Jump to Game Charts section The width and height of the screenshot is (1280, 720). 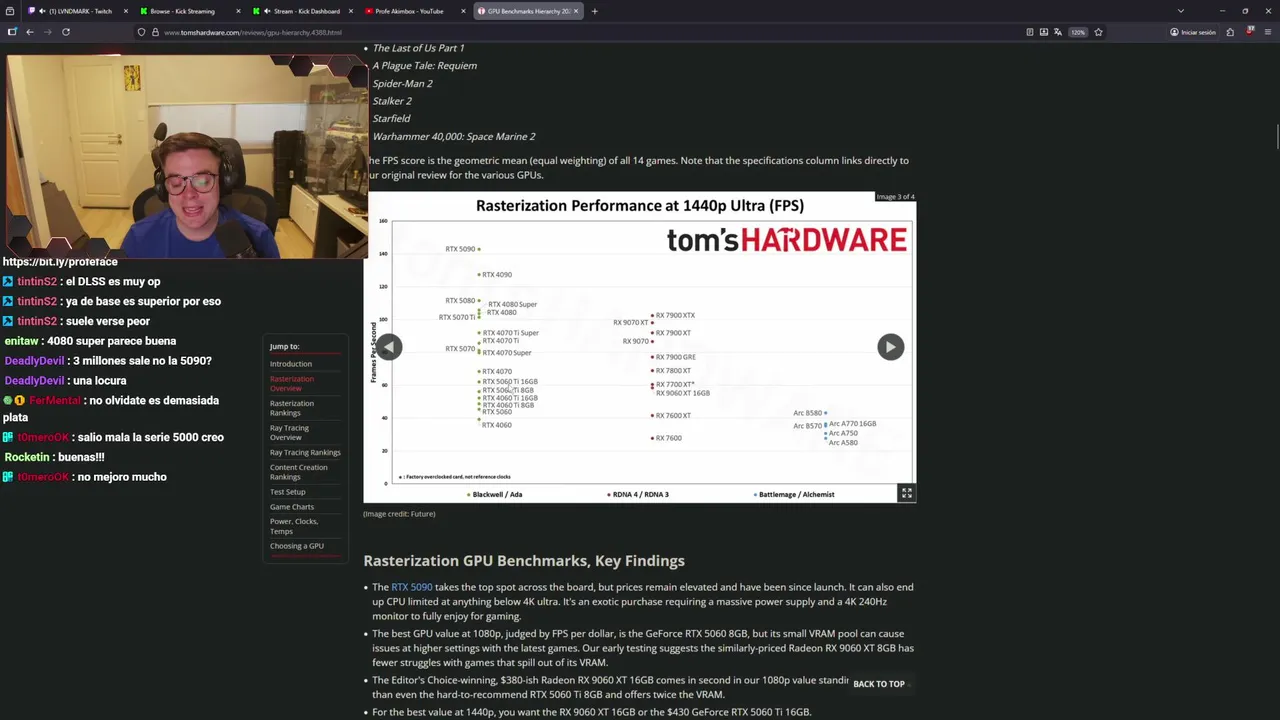[x=292, y=507]
